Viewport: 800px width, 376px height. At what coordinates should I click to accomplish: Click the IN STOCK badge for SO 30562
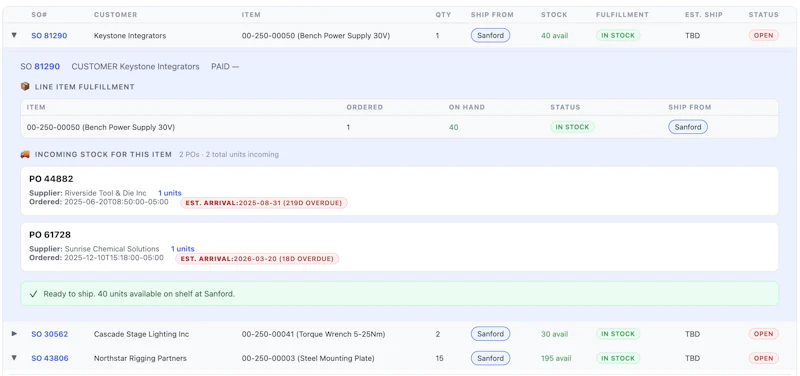618,334
